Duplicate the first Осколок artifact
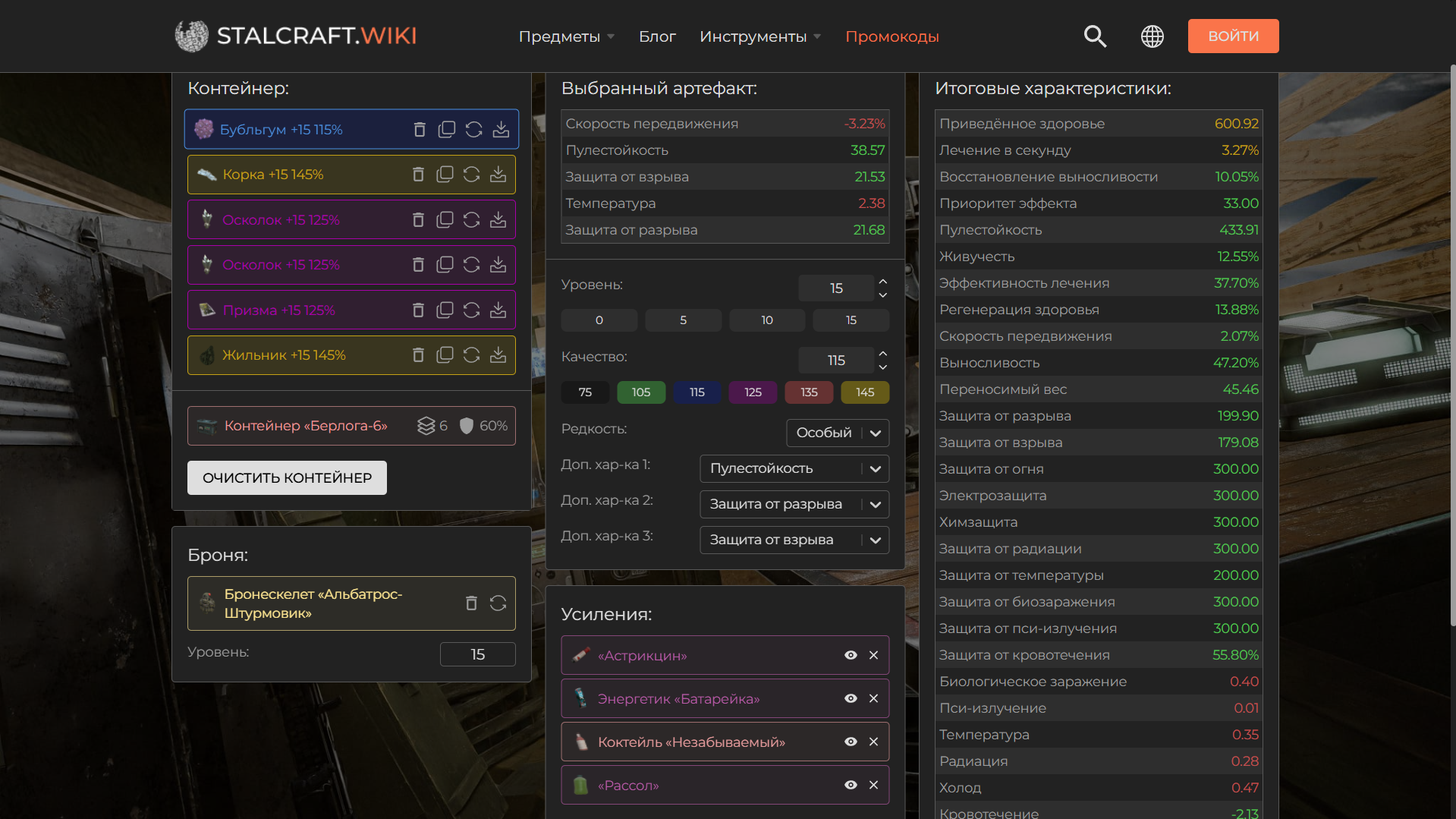The width and height of the screenshot is (1456, 819). click(x=445, y=220)
